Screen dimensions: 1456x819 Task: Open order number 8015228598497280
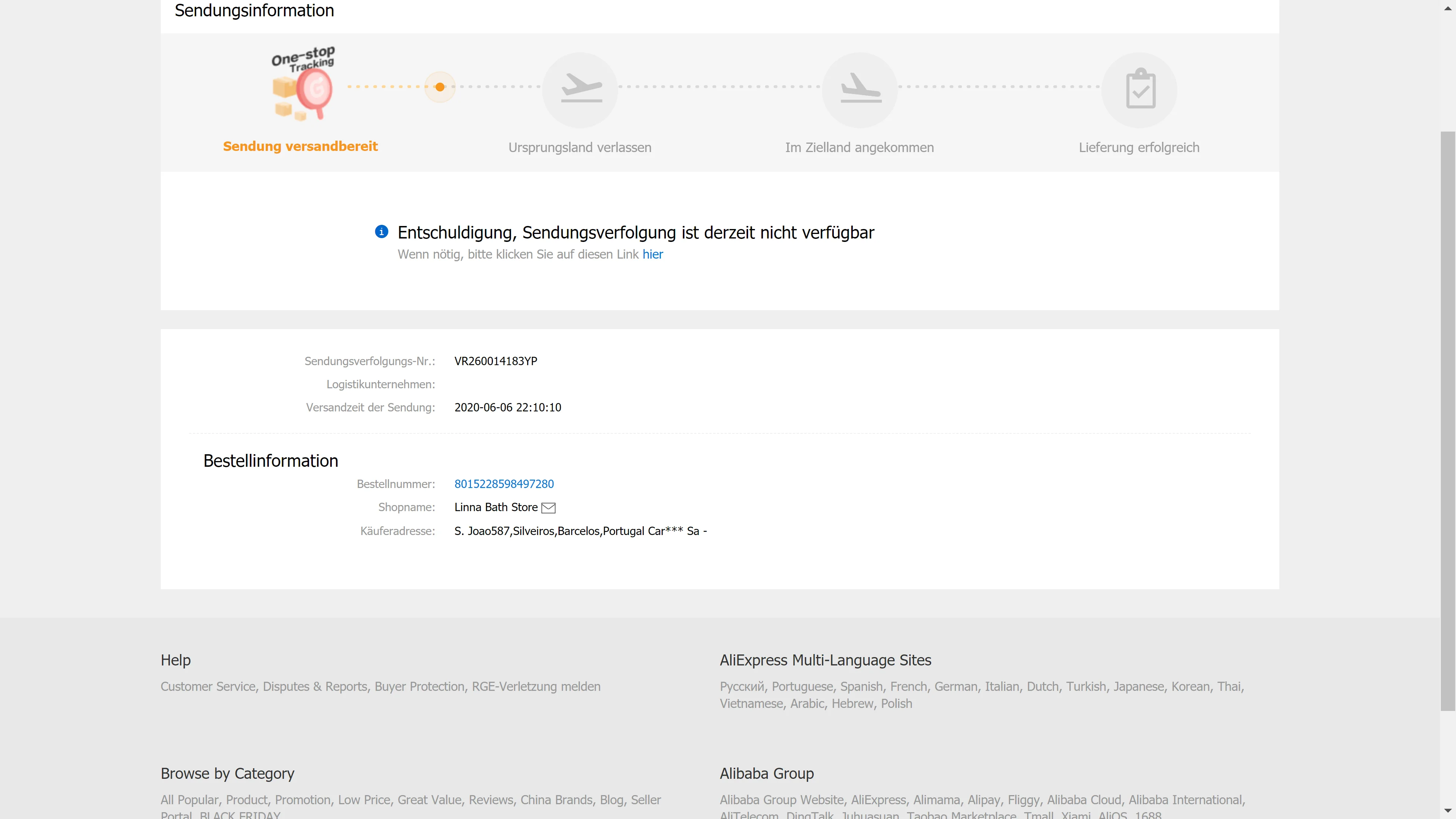pos(504,484)
